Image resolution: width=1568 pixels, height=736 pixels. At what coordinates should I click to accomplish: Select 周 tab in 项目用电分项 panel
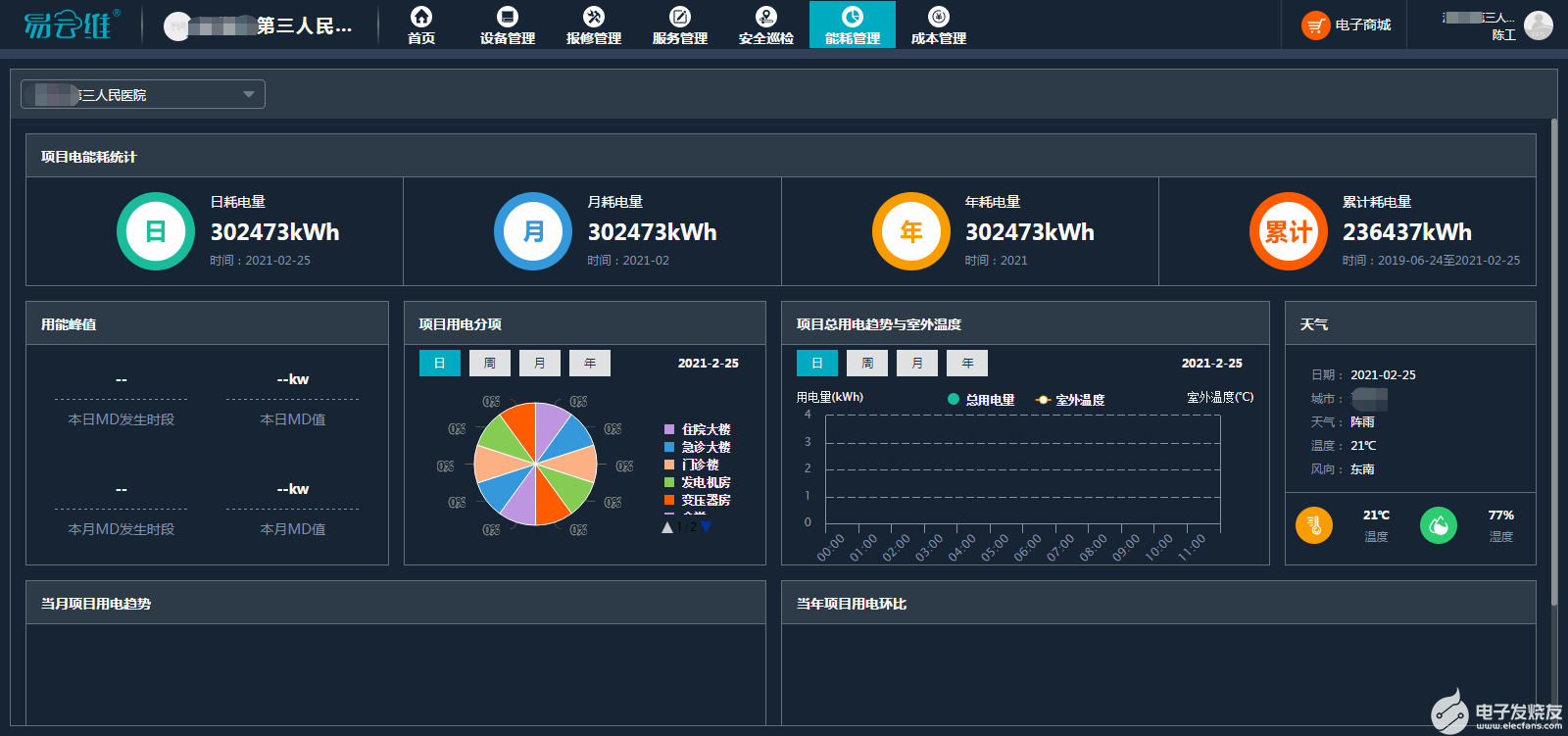(x=490, y=364)
